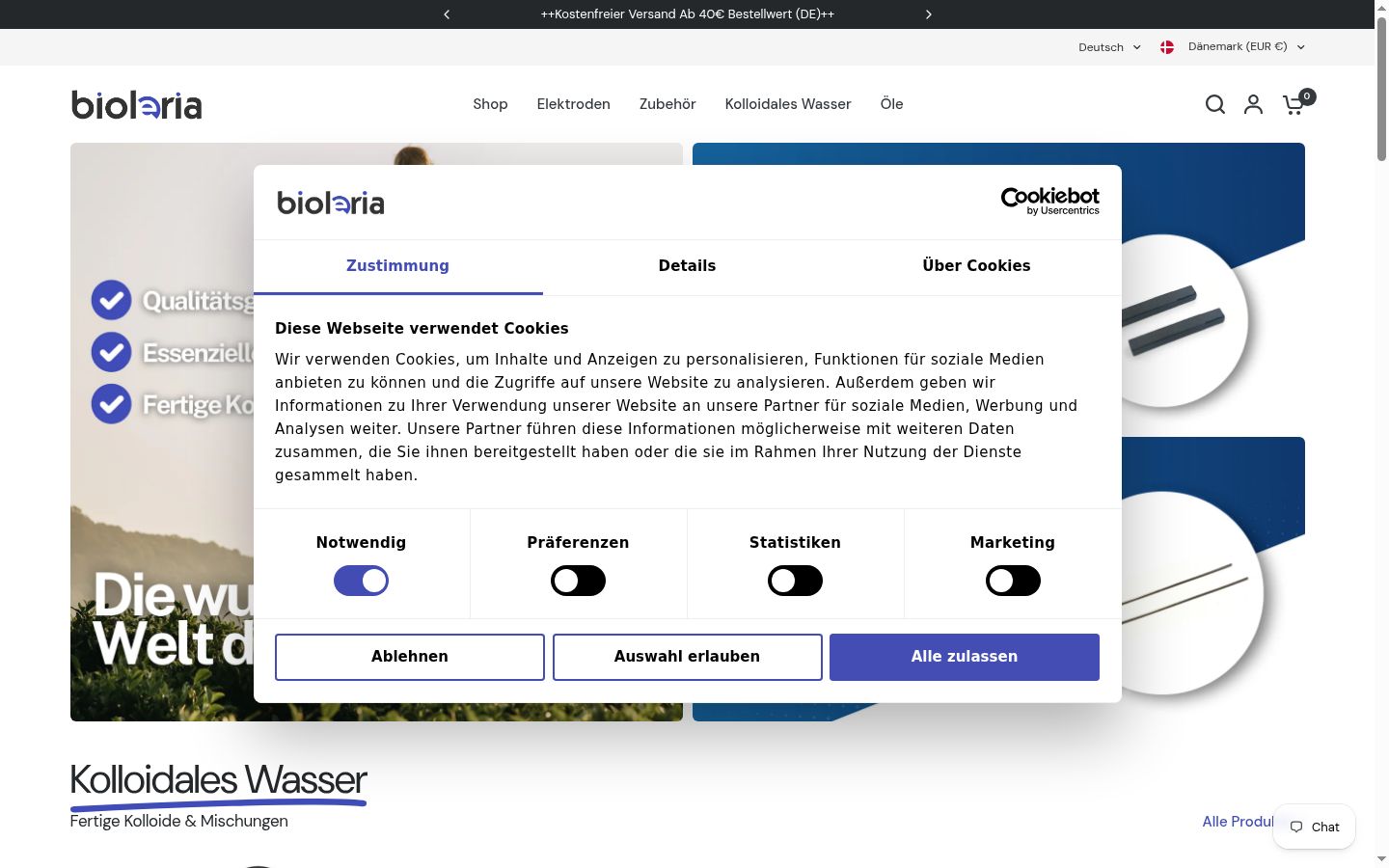The width and height of the screenshot is (1389, 868).
Task: Click the chat bubble icon
Action: 1296,827
